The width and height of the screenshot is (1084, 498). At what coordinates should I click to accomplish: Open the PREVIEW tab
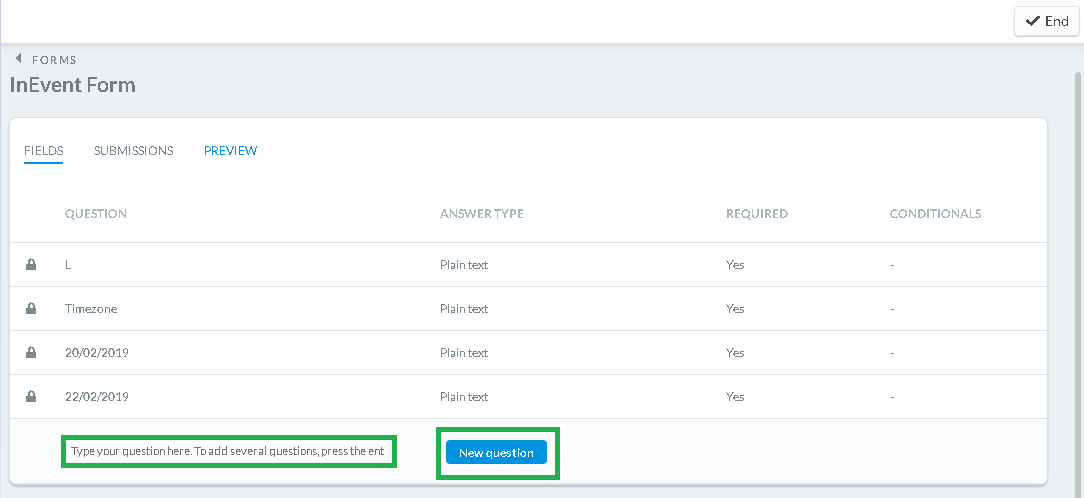230,150
